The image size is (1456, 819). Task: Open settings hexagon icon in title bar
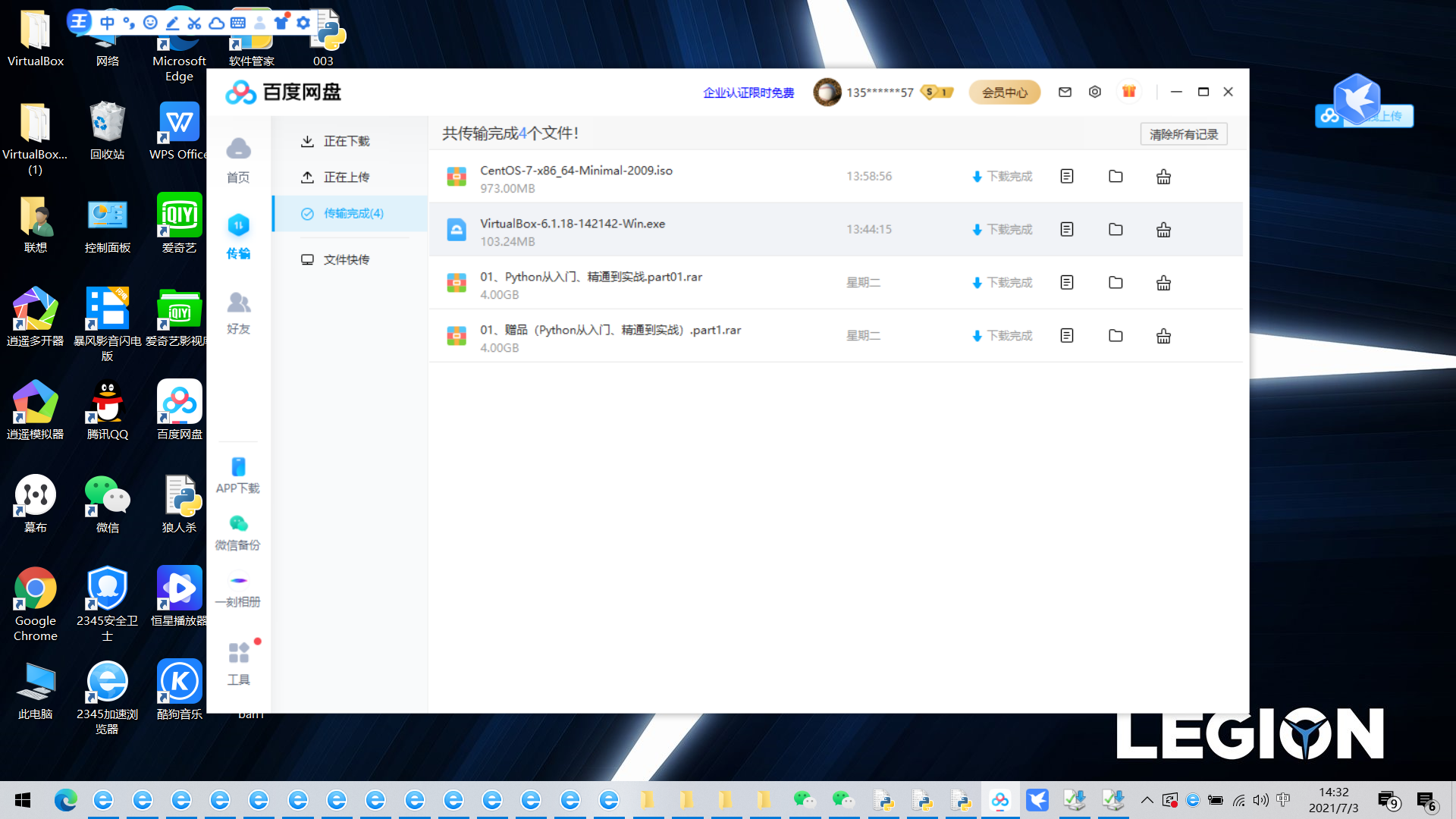point(1094,92)
